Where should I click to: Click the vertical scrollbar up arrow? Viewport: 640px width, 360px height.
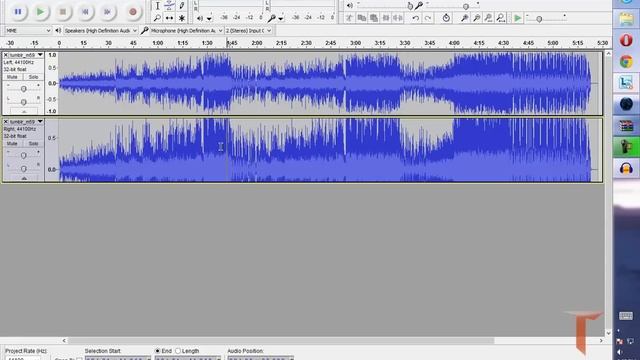pyautogui.click(x=609, y=53)
